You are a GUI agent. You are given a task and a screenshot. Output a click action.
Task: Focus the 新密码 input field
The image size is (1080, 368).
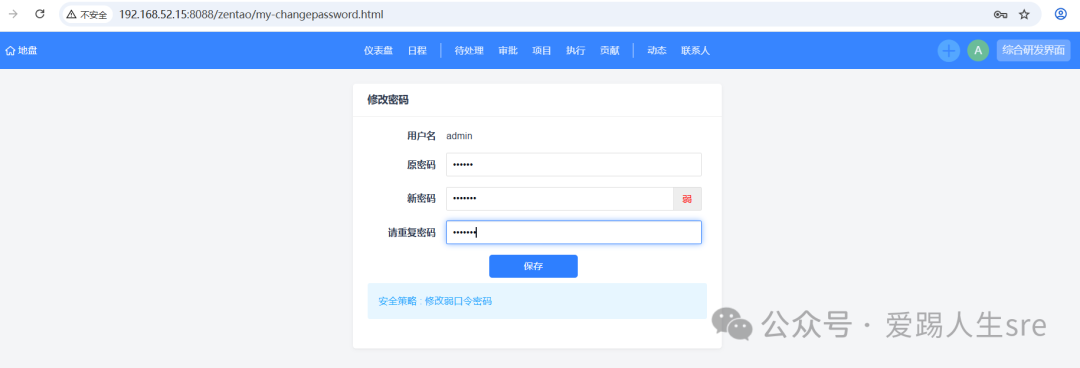click(559, 199)
